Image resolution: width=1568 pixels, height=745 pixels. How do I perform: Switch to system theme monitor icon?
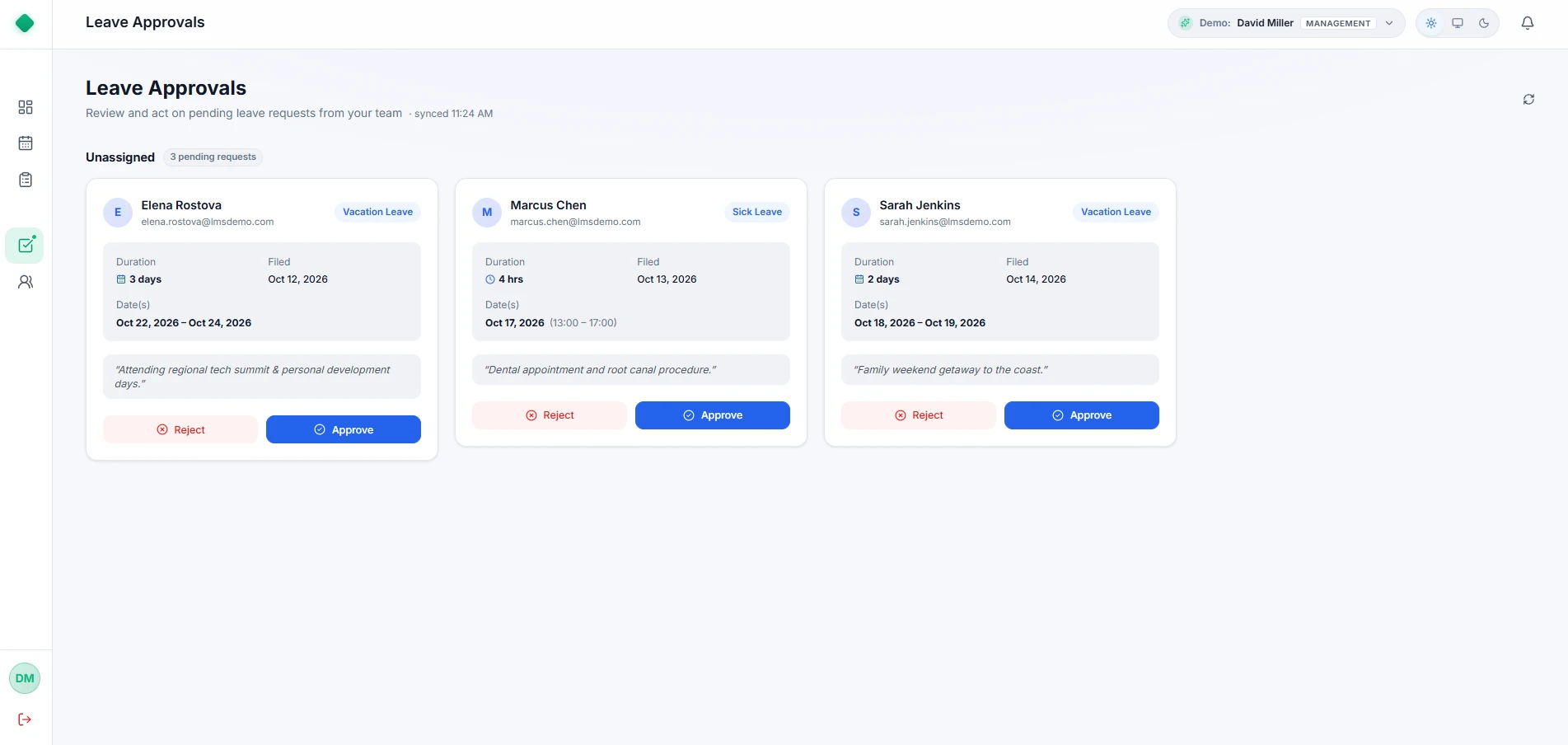click(1458, 23)
